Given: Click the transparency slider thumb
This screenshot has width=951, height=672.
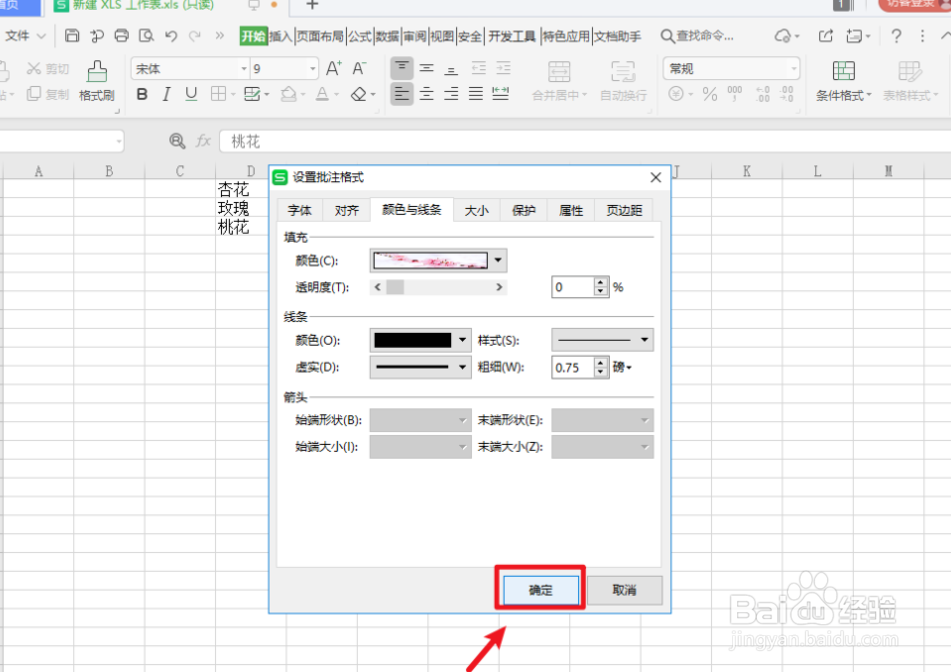Looking at the screenshot, I should click(x=395, y=287).
